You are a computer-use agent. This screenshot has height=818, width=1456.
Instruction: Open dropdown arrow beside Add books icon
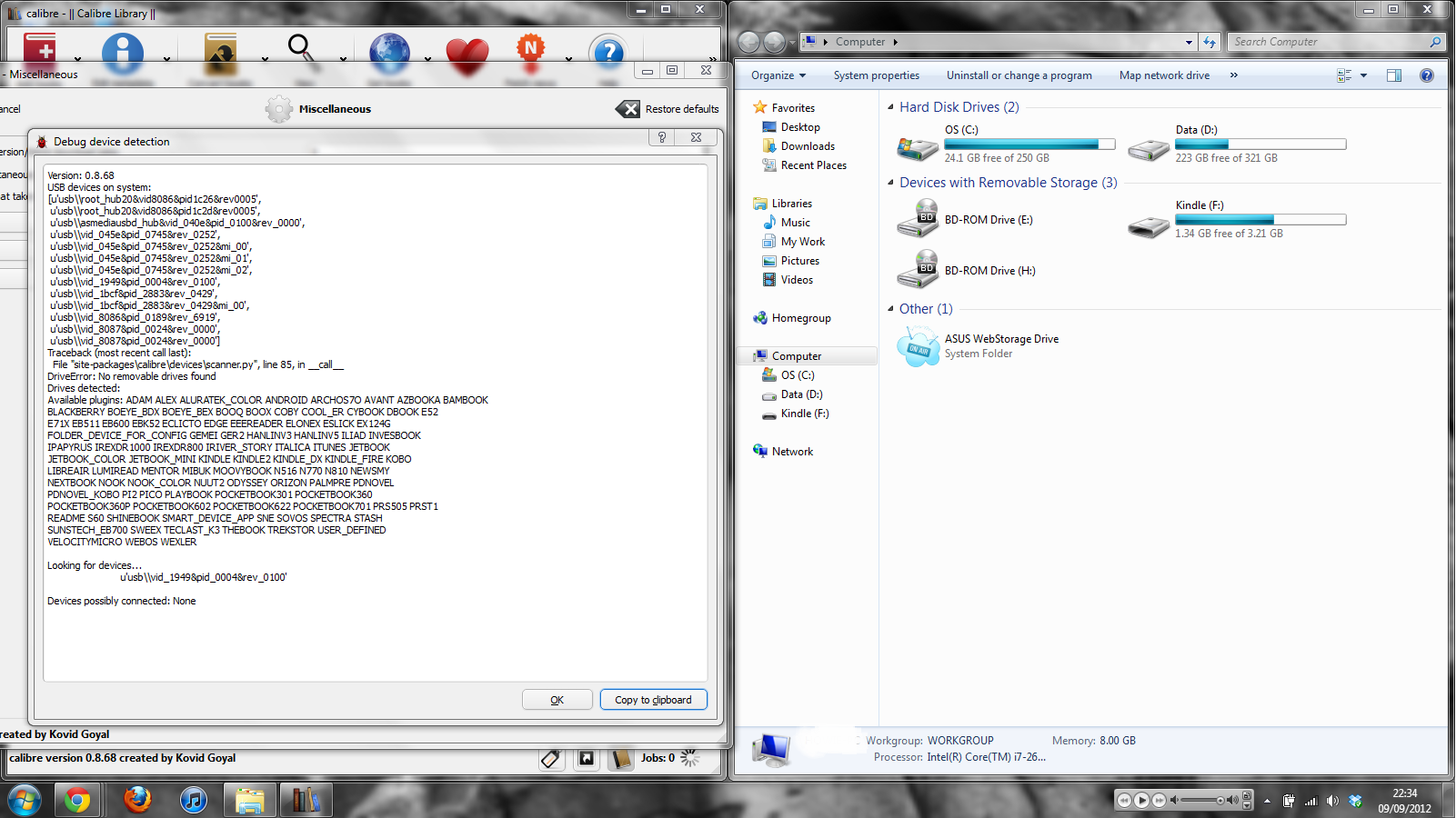click(77, 59)
